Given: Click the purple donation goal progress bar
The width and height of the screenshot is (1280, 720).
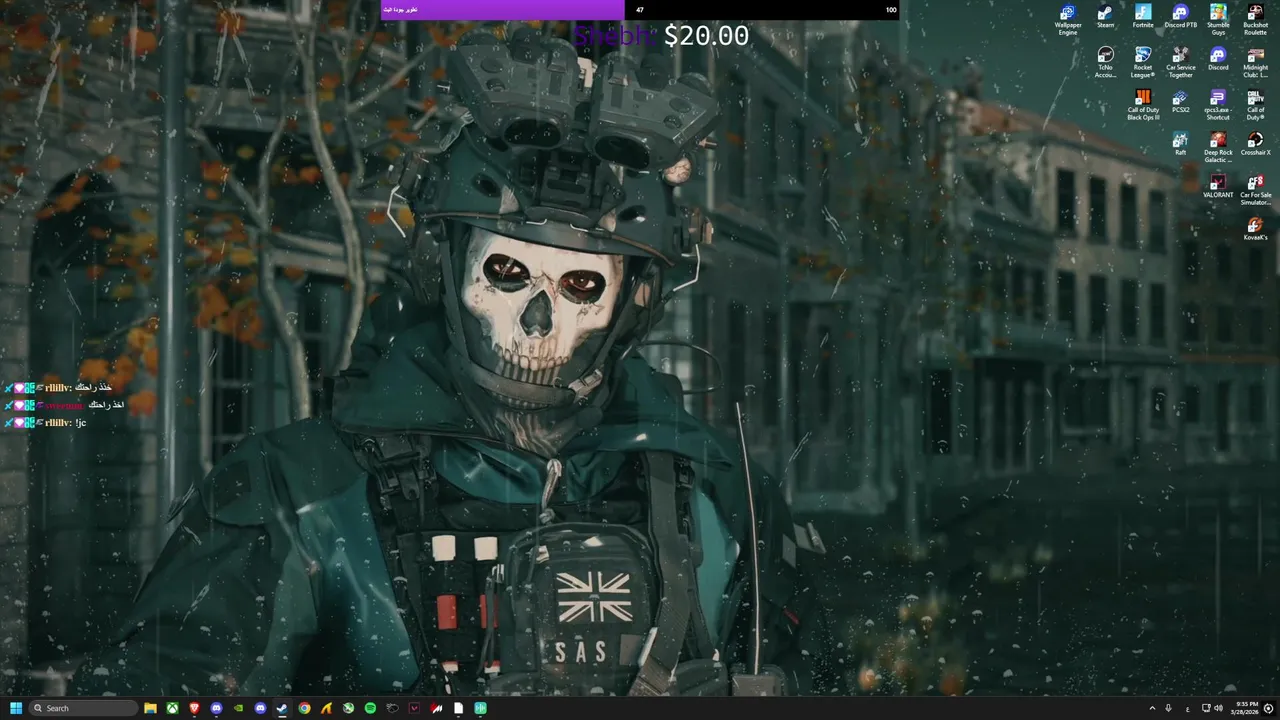Looking at the screenshot, I should point(502,10).
